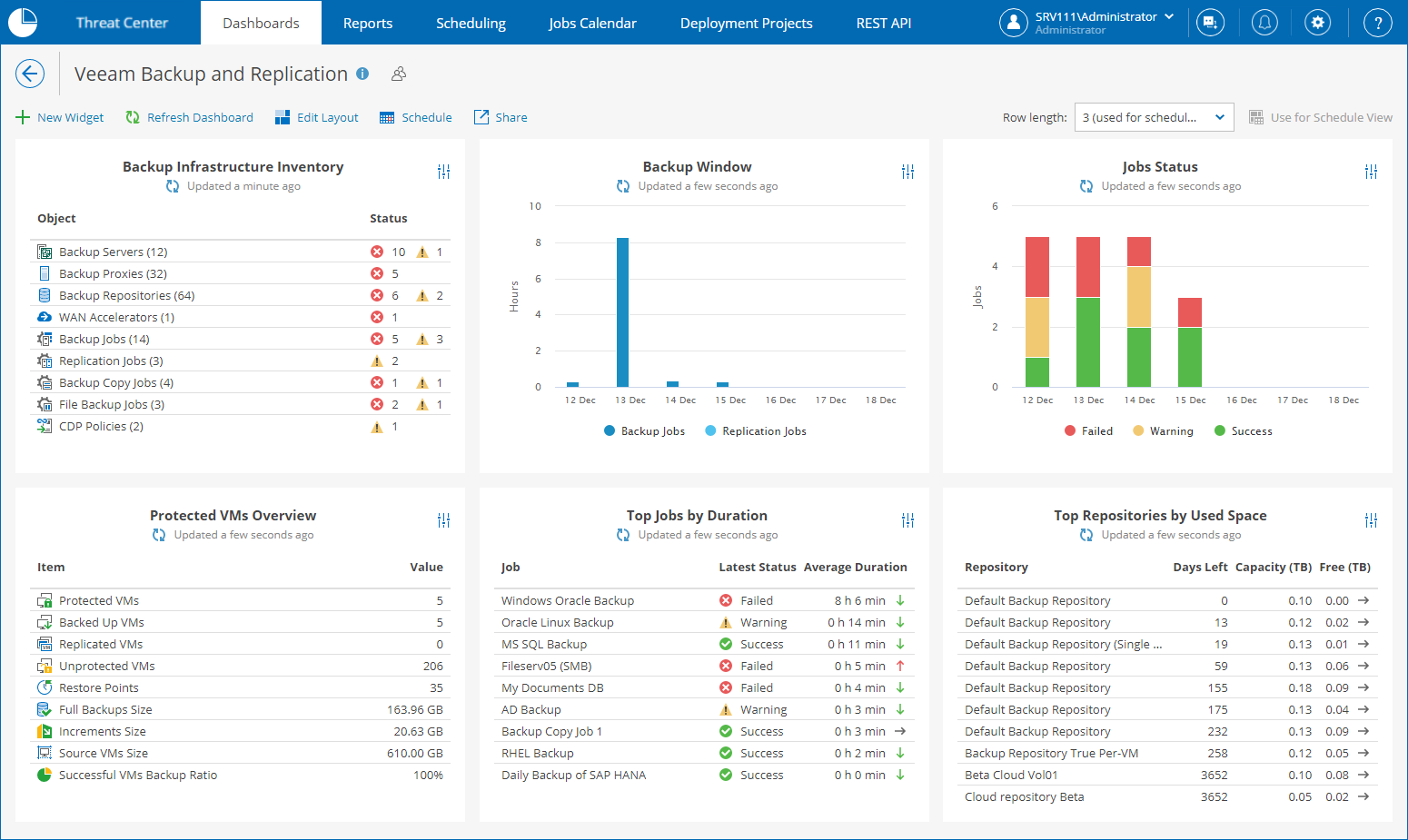Toggle Success series in Jobs Status legend
This screenshot has width=1408, height=840.
[1244, 431]
